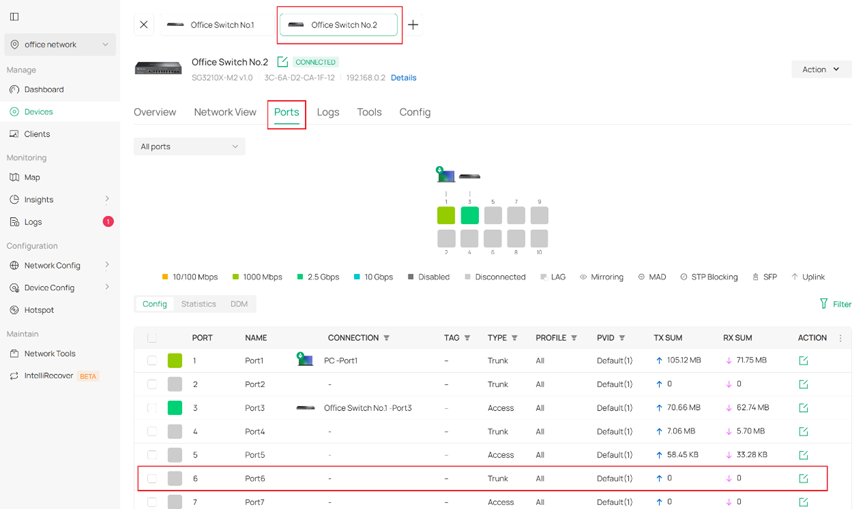Expand Device Config submenu arrow
The image size is (865, 509).
click(107, 287)
